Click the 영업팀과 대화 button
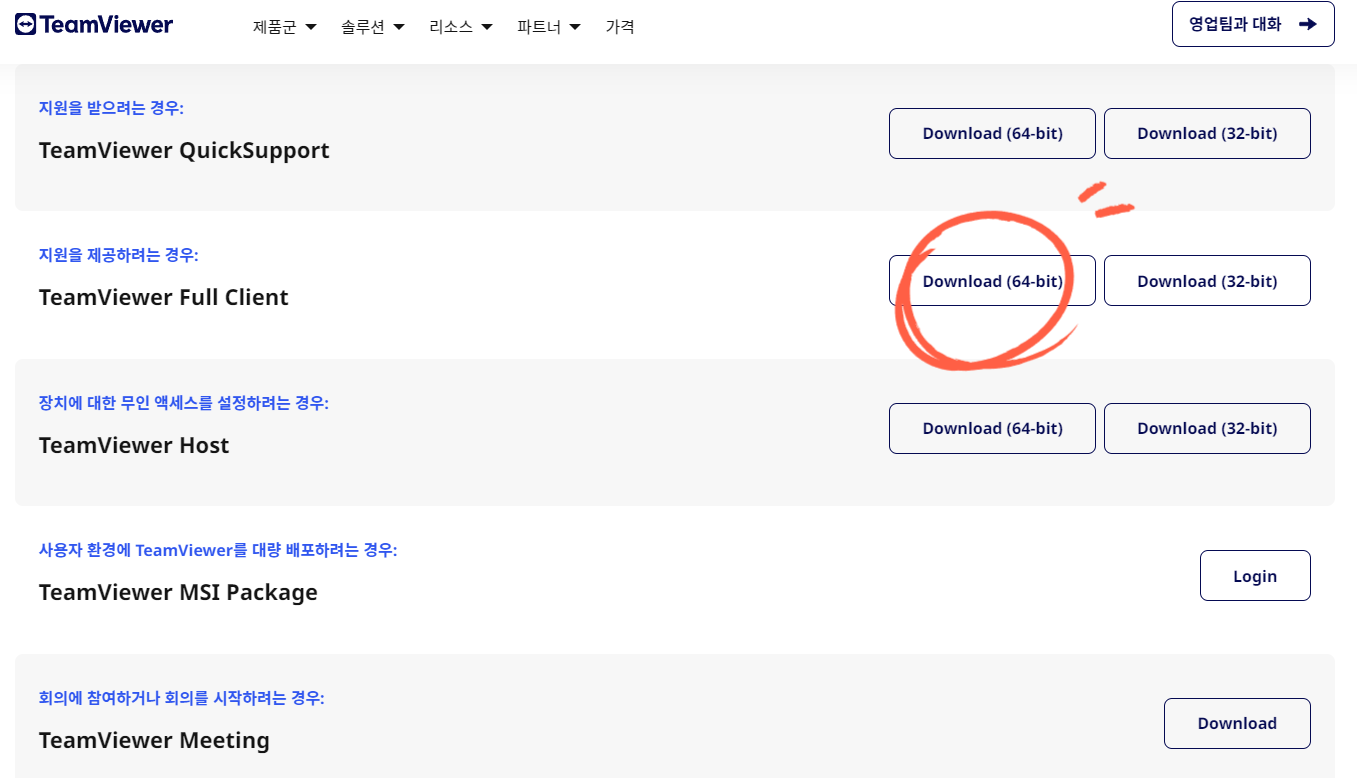This screenshot has width=1357, height=778. [1253, 24]
